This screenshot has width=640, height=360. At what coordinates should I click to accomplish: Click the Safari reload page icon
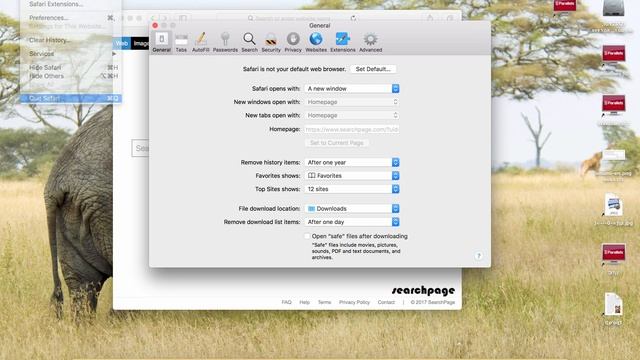[353, 18]
